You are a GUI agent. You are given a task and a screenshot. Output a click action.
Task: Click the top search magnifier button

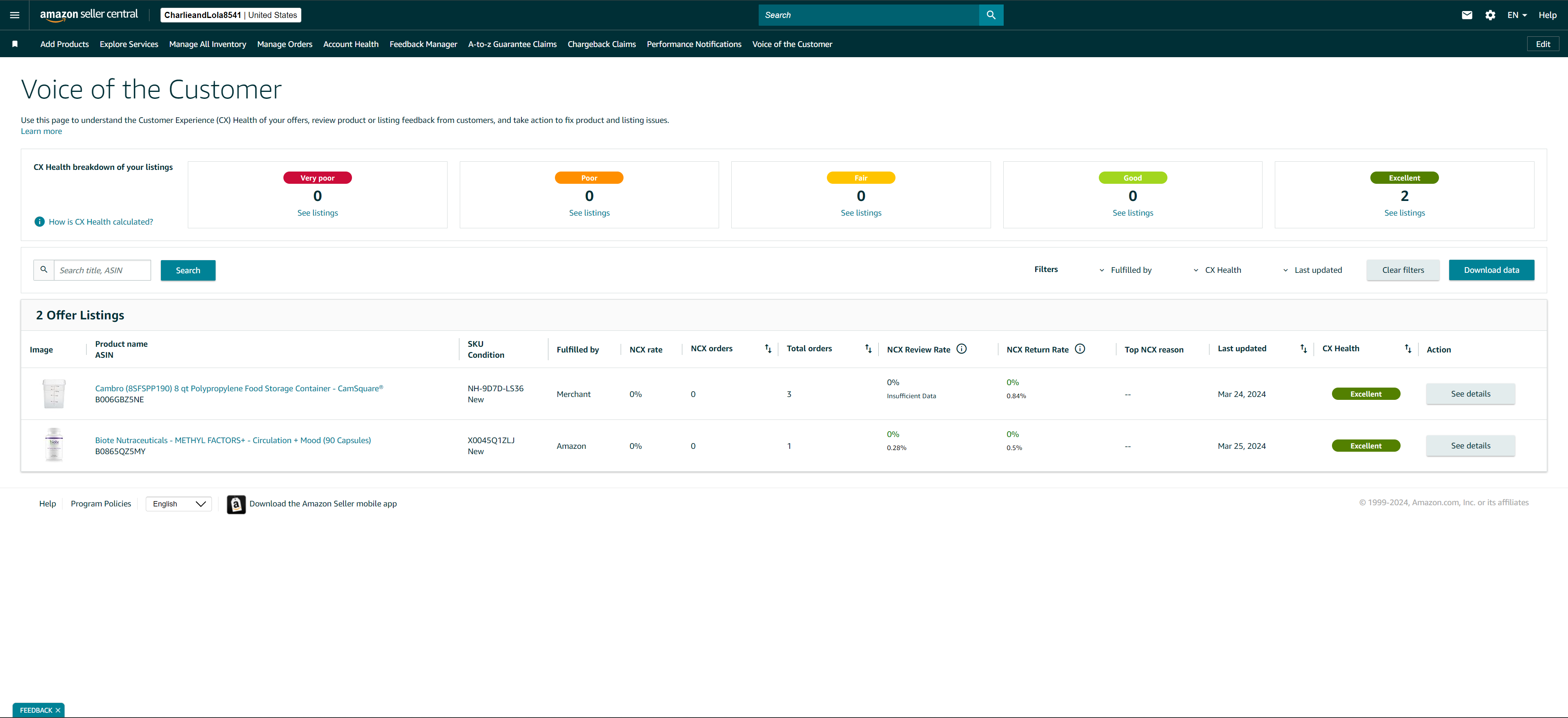pos(991,15)
